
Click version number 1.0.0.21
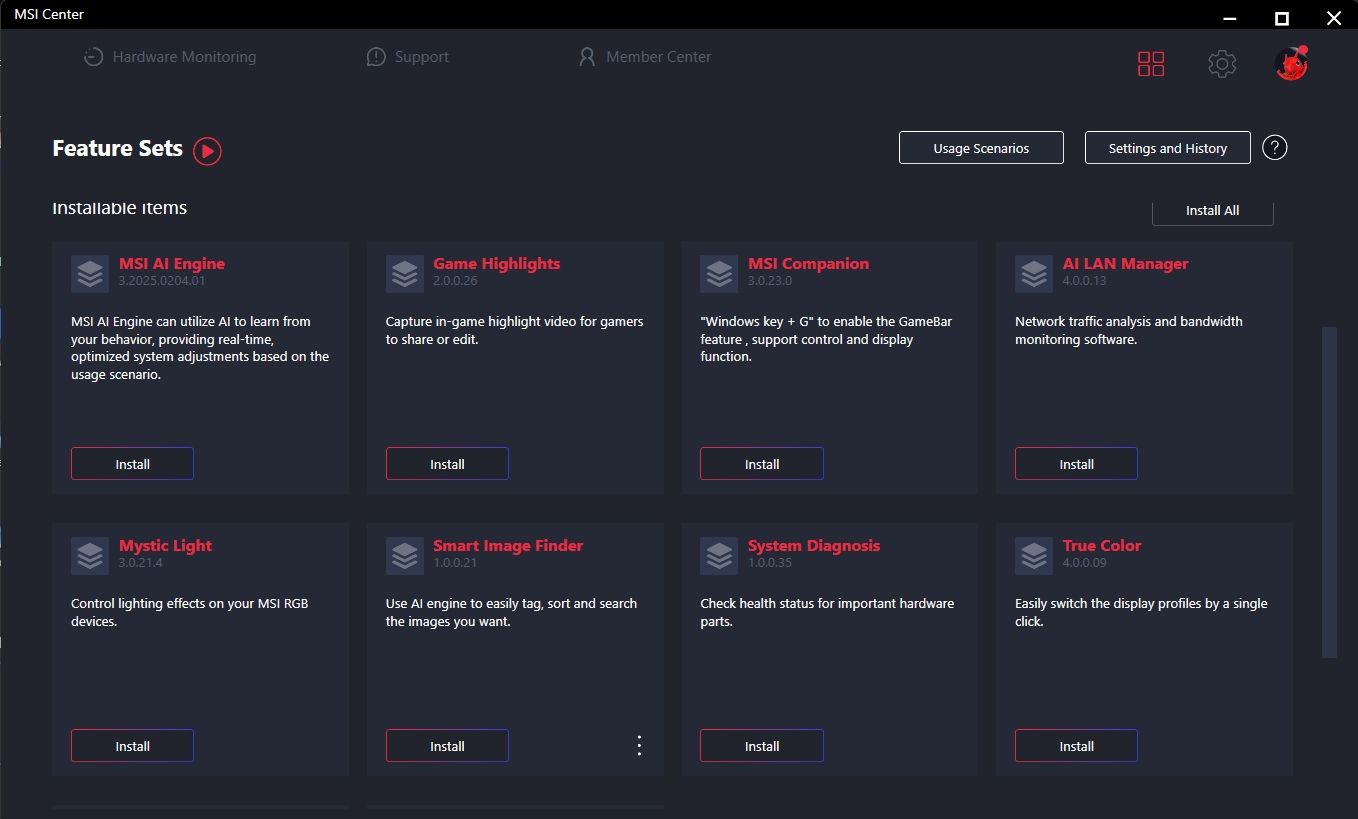[x=455, y=563]
